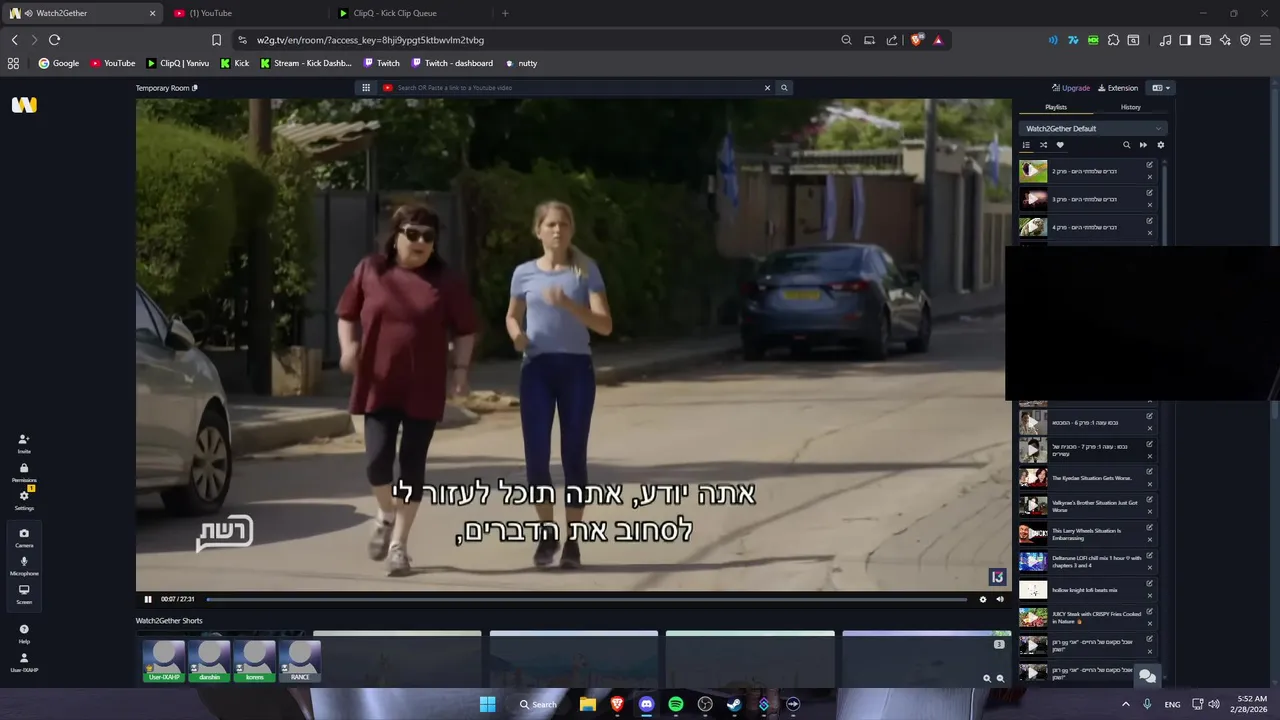Seek along the video progress bar
Screen dimensions: 1280x720
click(x=586, y=599)
